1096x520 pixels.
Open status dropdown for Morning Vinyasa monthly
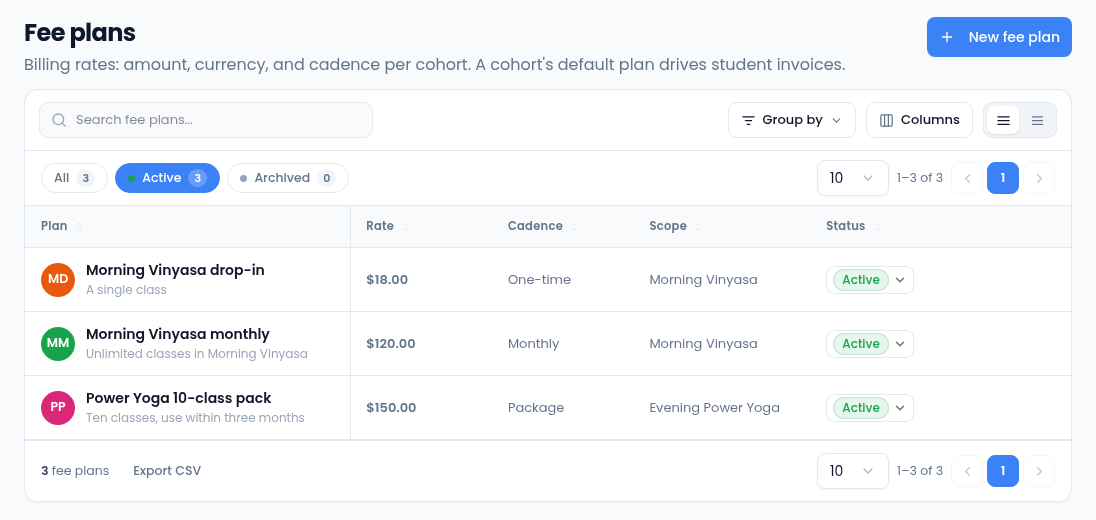(x=870, y=344)
